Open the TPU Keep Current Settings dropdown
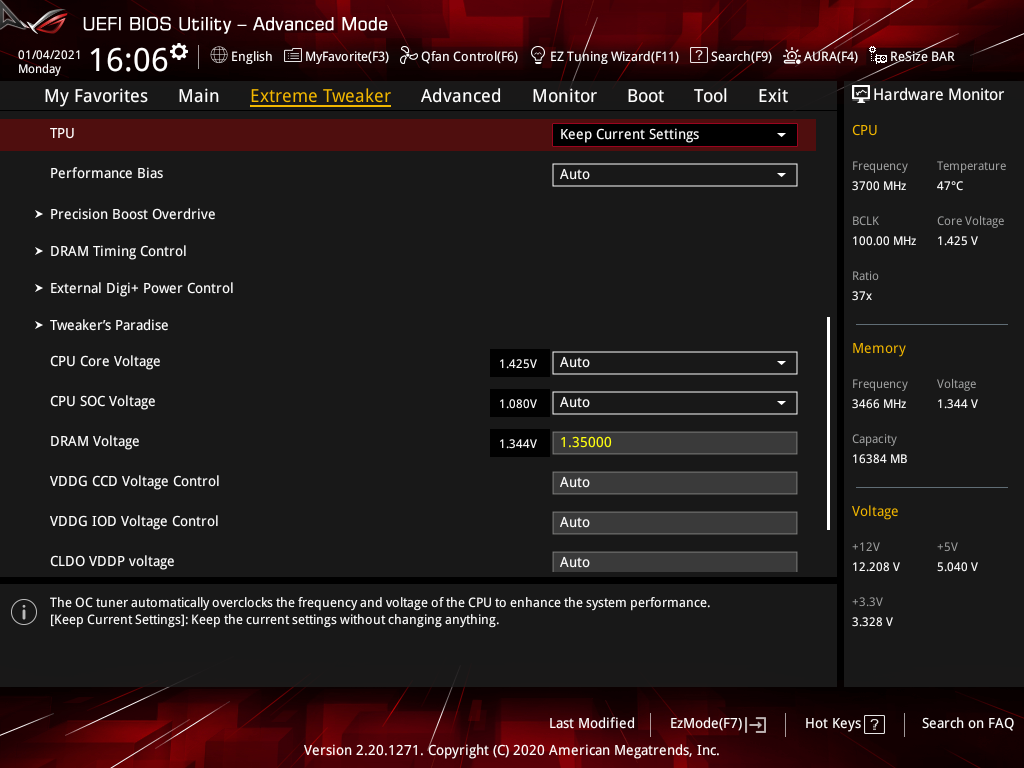Viewport: 1024px width, 768px height. pos(675,135)
